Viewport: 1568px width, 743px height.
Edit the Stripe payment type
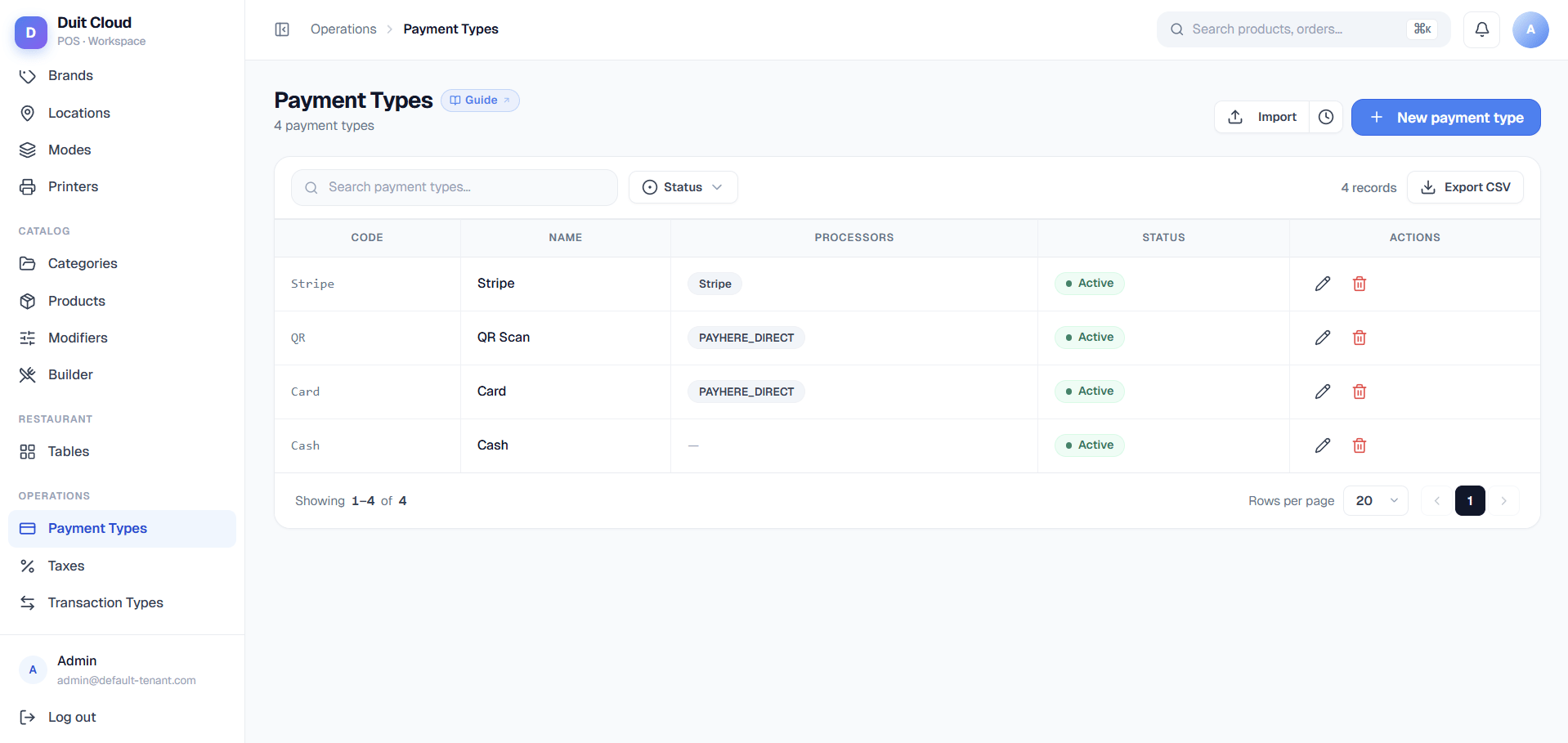[1323, 284]
